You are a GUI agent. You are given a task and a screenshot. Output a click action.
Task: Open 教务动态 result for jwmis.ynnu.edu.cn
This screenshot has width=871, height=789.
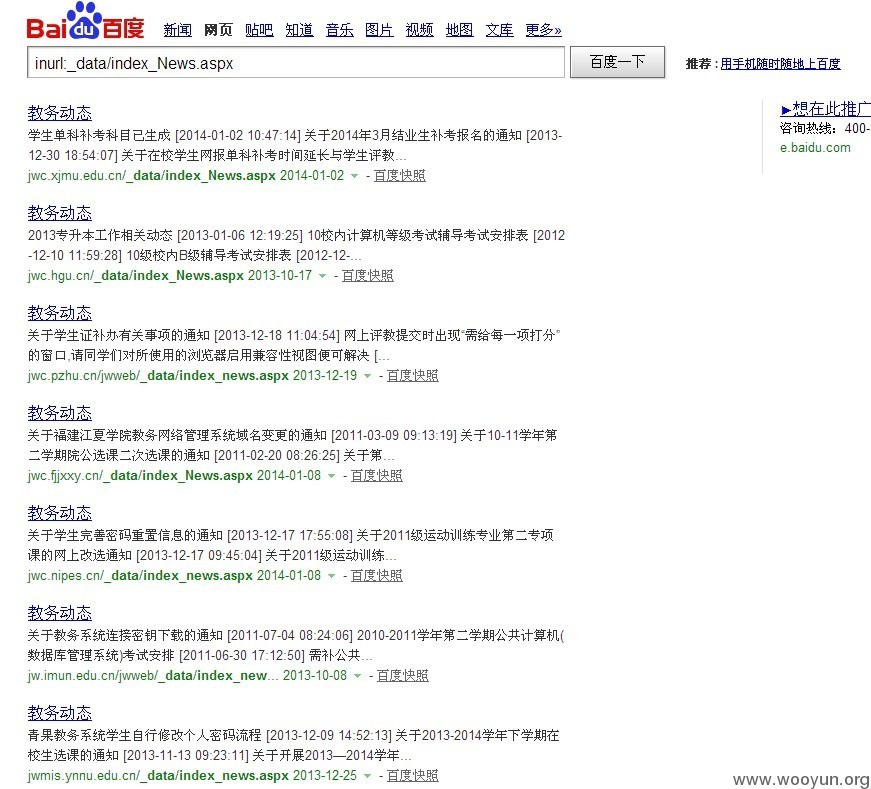59,713
